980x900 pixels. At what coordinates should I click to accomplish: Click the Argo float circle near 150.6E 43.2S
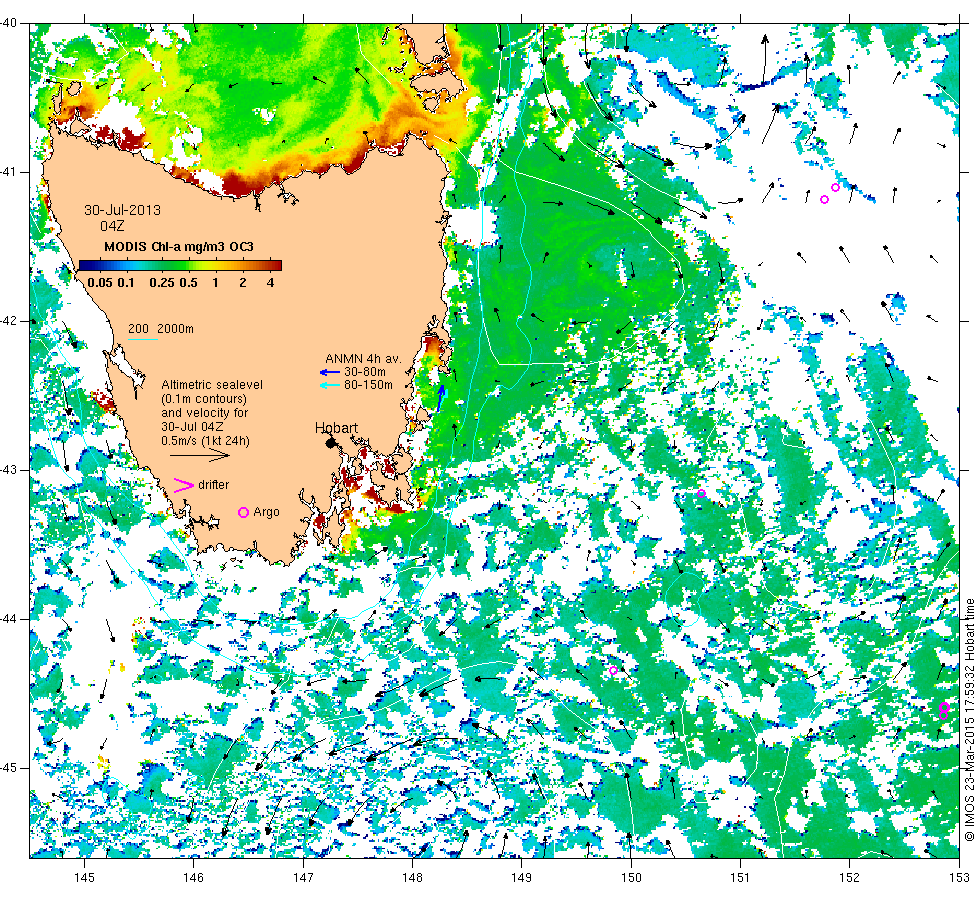coord(701,494)
